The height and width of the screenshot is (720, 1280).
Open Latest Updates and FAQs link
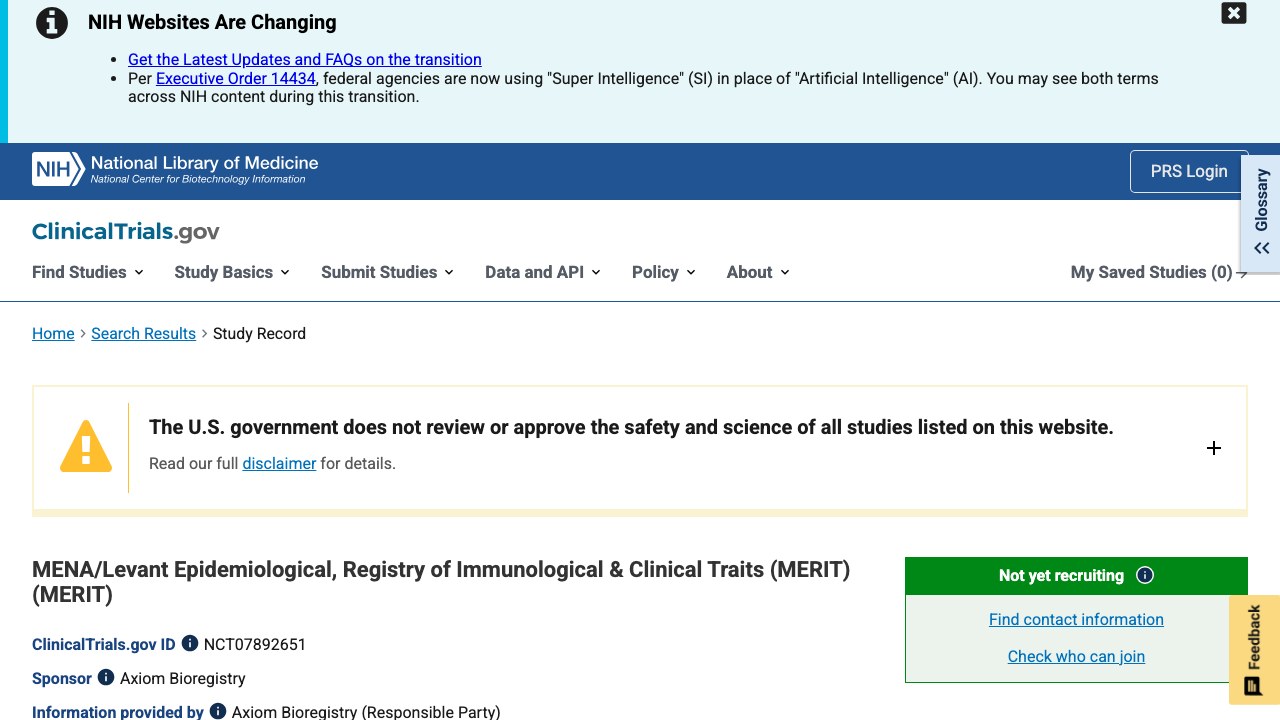[305, 59]
